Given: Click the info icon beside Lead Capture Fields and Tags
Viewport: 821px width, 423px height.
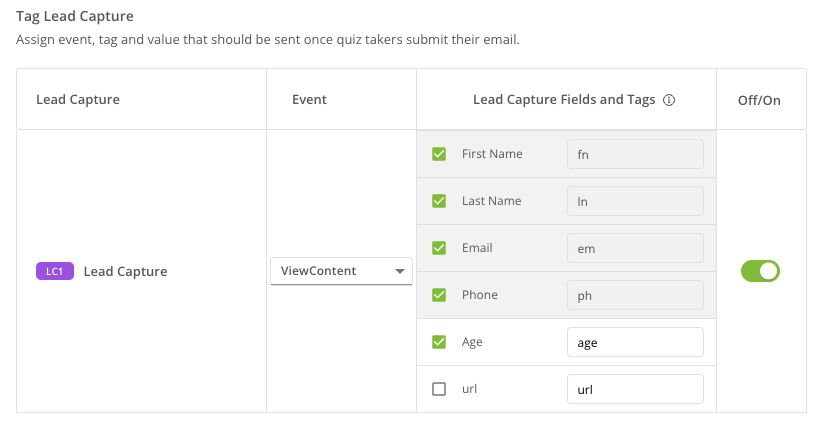Looking at the screenshot, I should (x=670, y=100).
